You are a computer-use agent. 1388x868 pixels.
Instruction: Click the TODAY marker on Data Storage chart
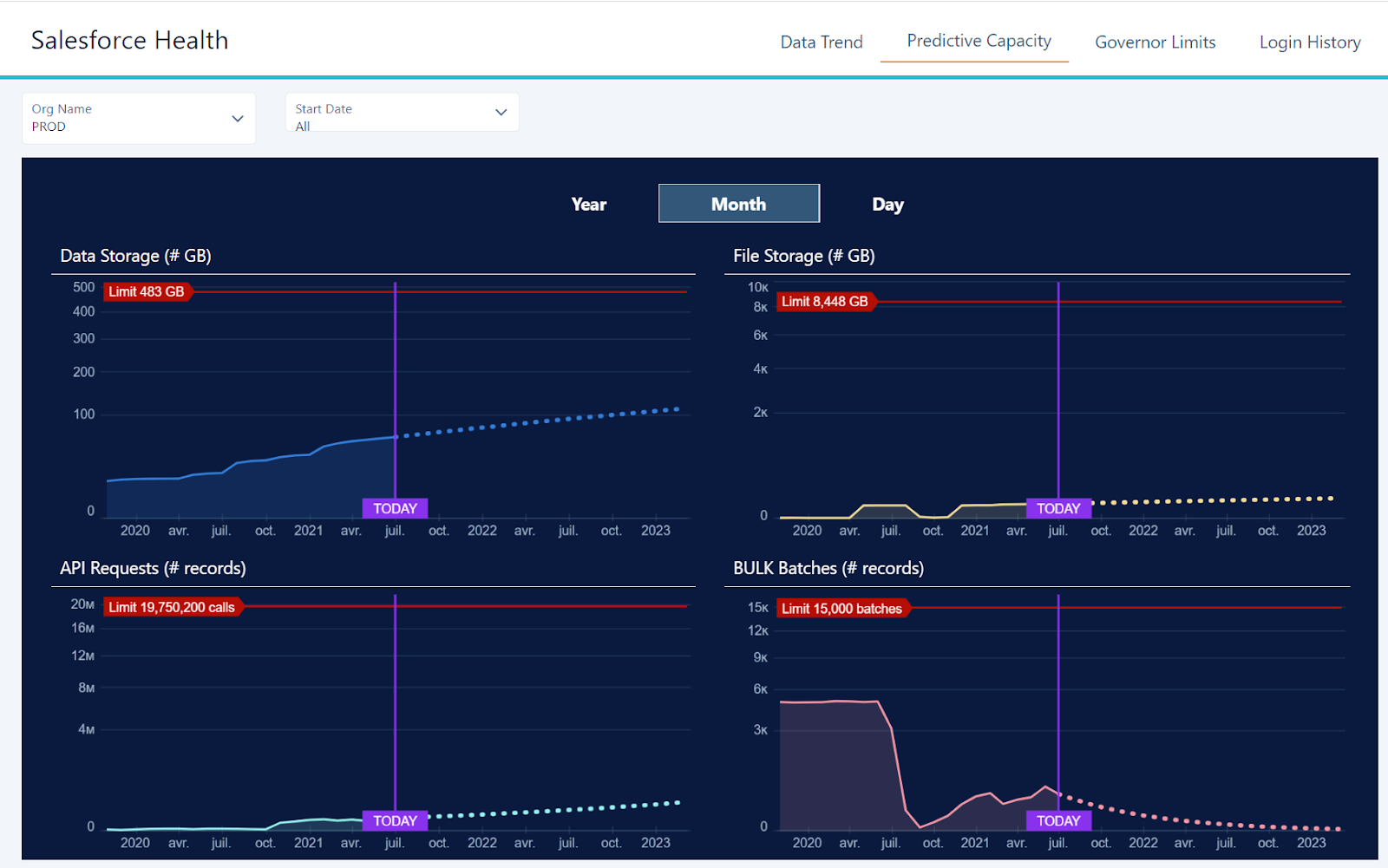(395, 508)
